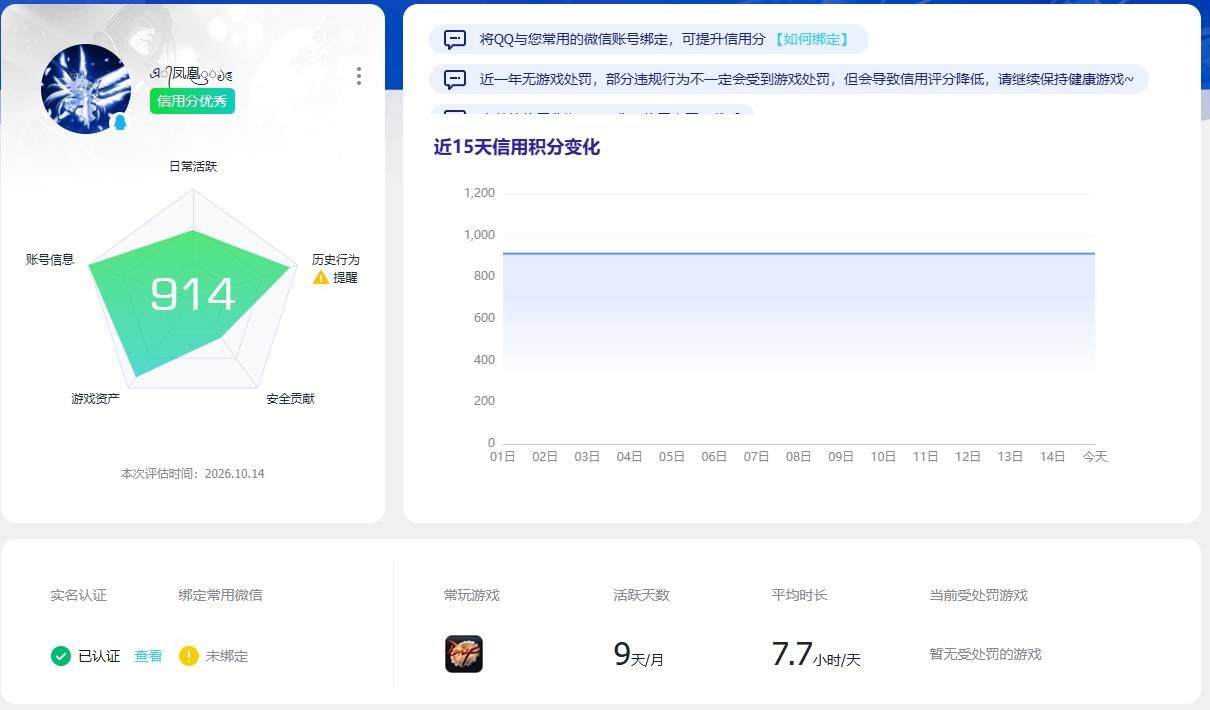The image size is (1210, 710).
Task: Click the 查看 link beside 已认证
Action: coord(149,656)
